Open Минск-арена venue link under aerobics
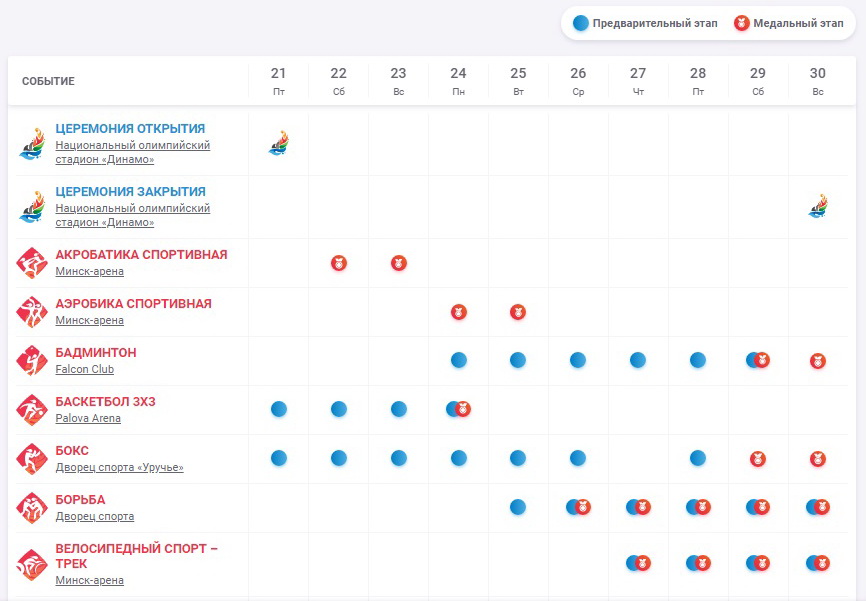The height and width of the screenshot is (601, 866). click(89, 320)
